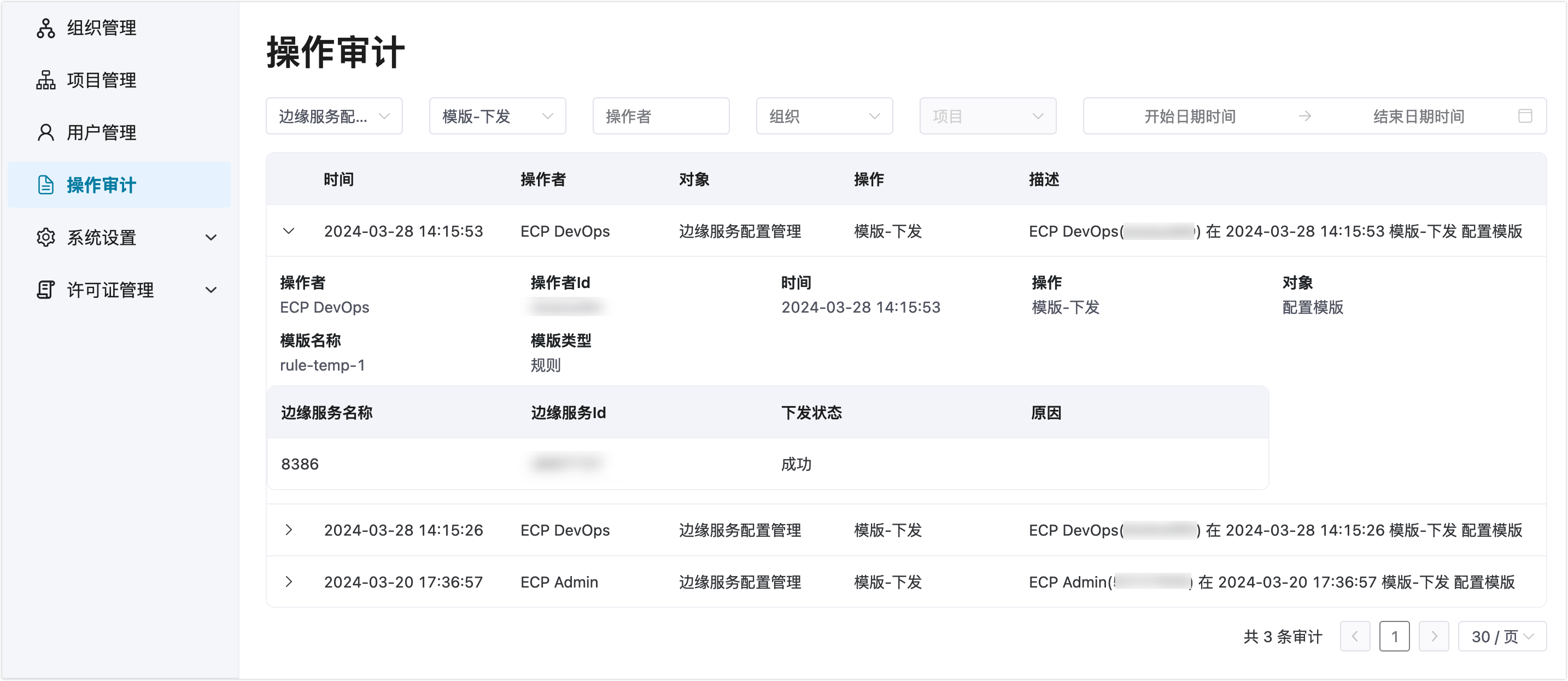
Task: Expand the 2024-03-20 17:36:57 audit entry
Action: [x=289, y=582]
